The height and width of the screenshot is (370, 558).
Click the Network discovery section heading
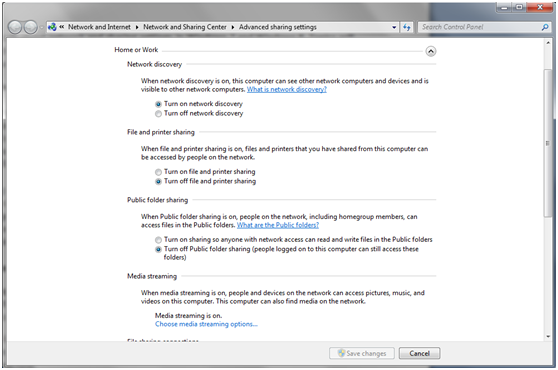coord(154,64)
